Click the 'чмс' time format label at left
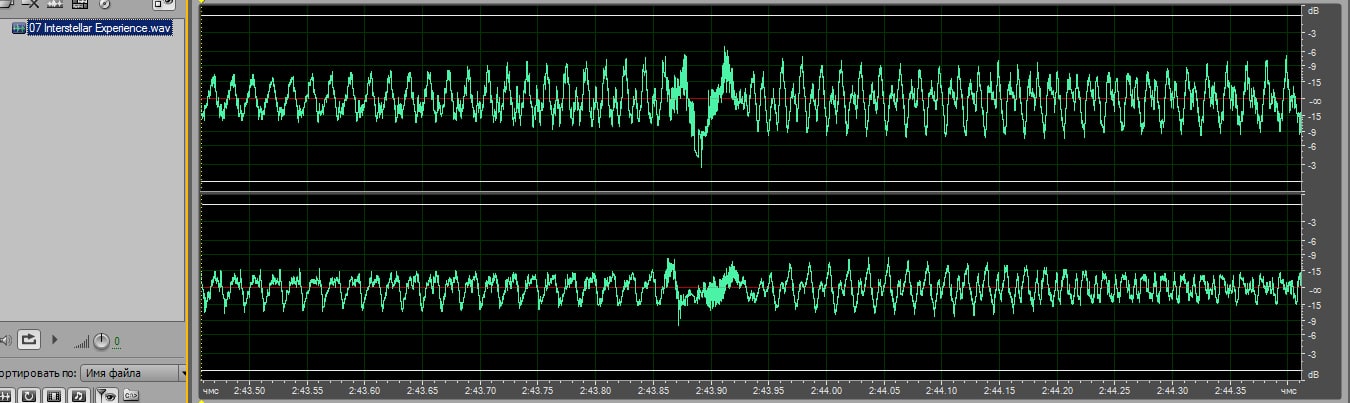 coord(211,391)
